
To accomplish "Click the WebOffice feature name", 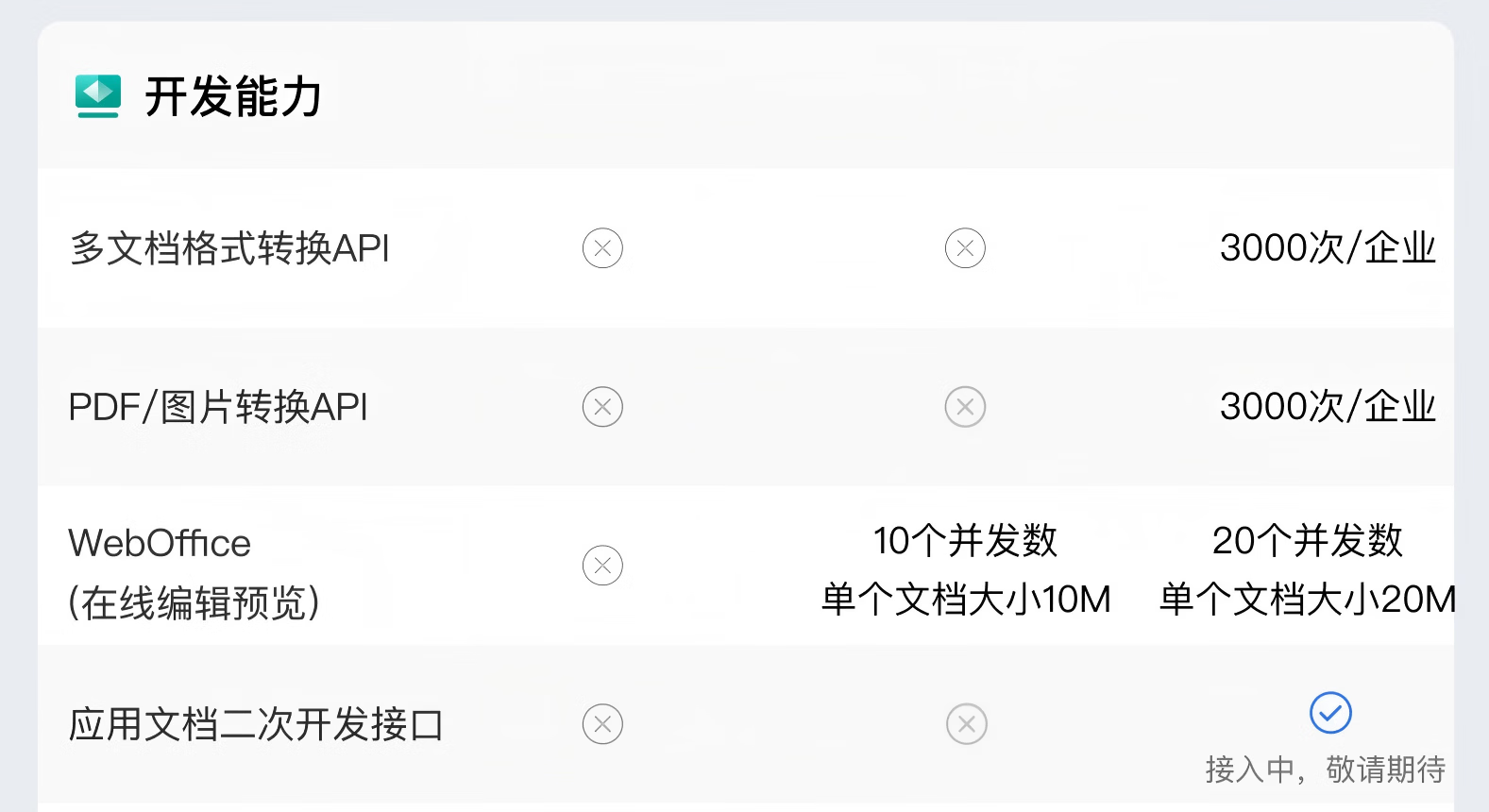I will point(160,543).
